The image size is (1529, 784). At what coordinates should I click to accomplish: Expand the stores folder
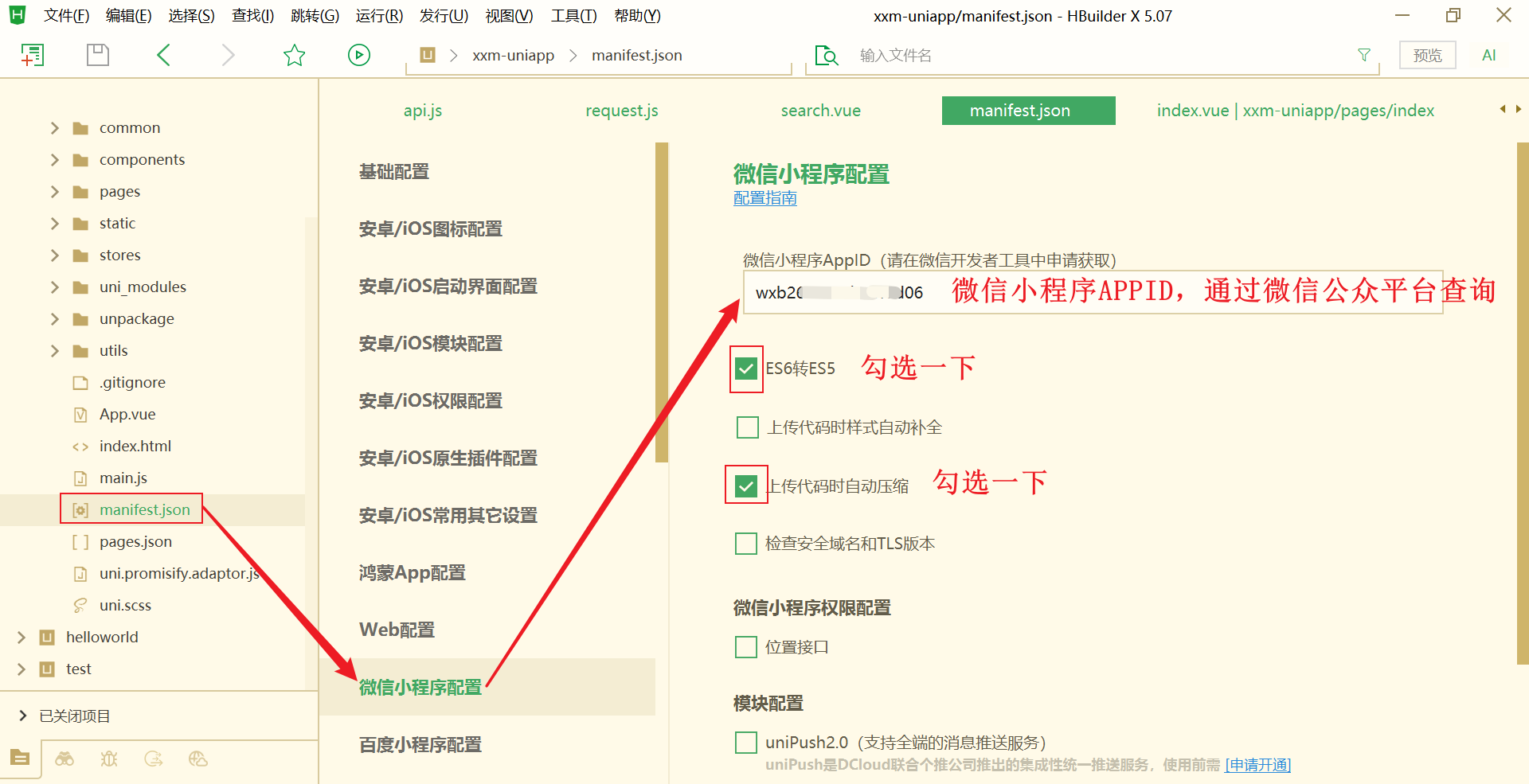click(x=54, y=255)
